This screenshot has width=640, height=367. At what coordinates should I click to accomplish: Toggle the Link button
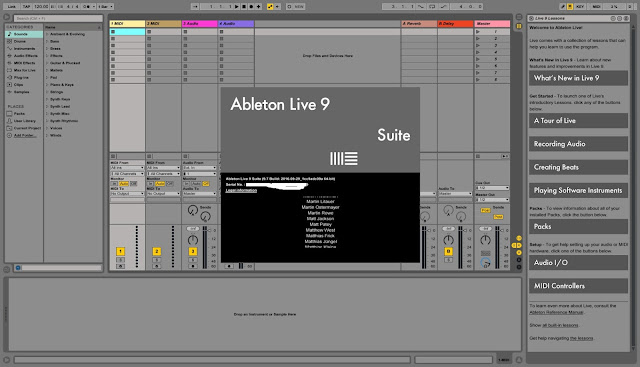(x=11, y=7)
